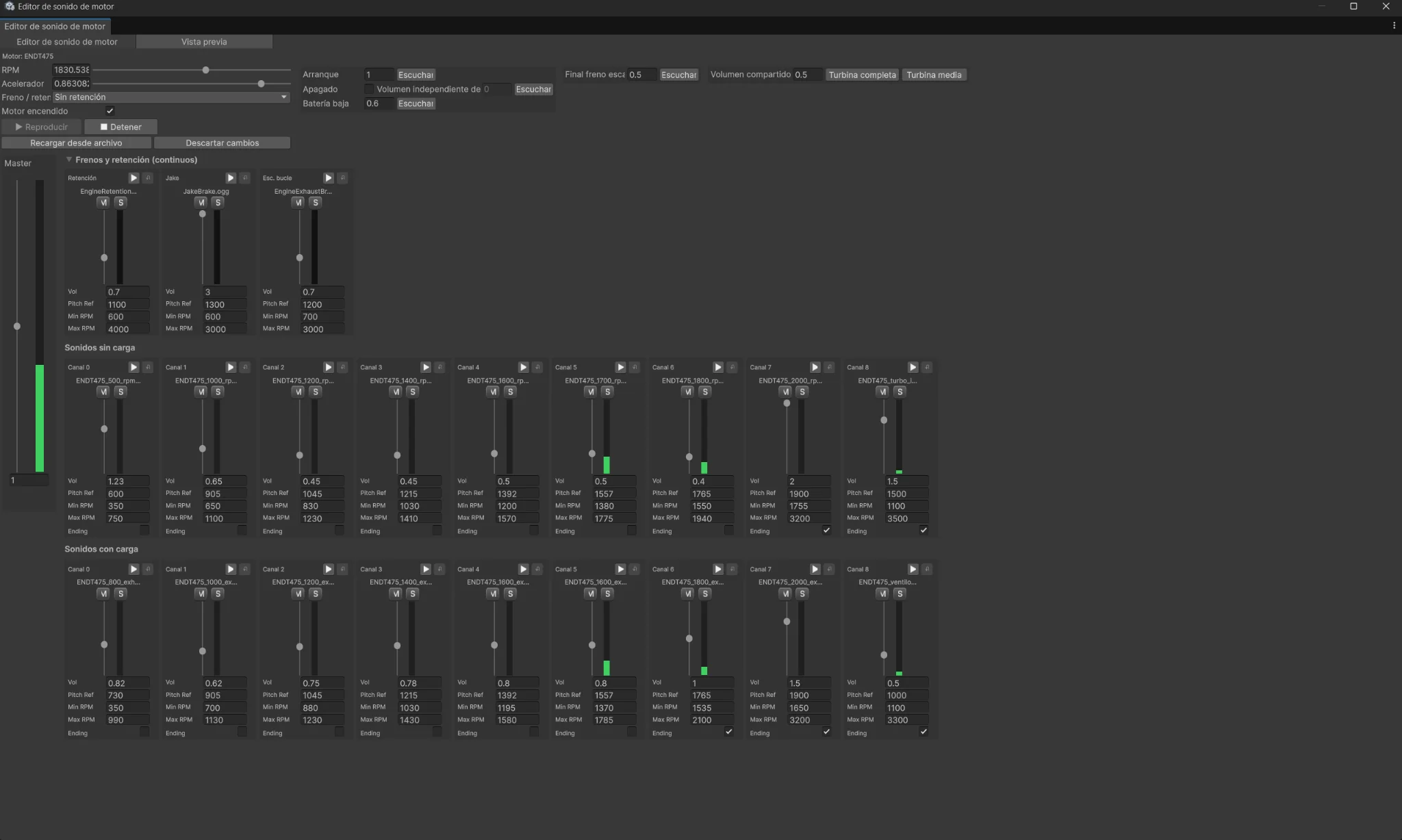Viewport: 1402px width, 840px height.
Task: Play Canal 0 in Sonidos con carga
Action: point(133,570)
